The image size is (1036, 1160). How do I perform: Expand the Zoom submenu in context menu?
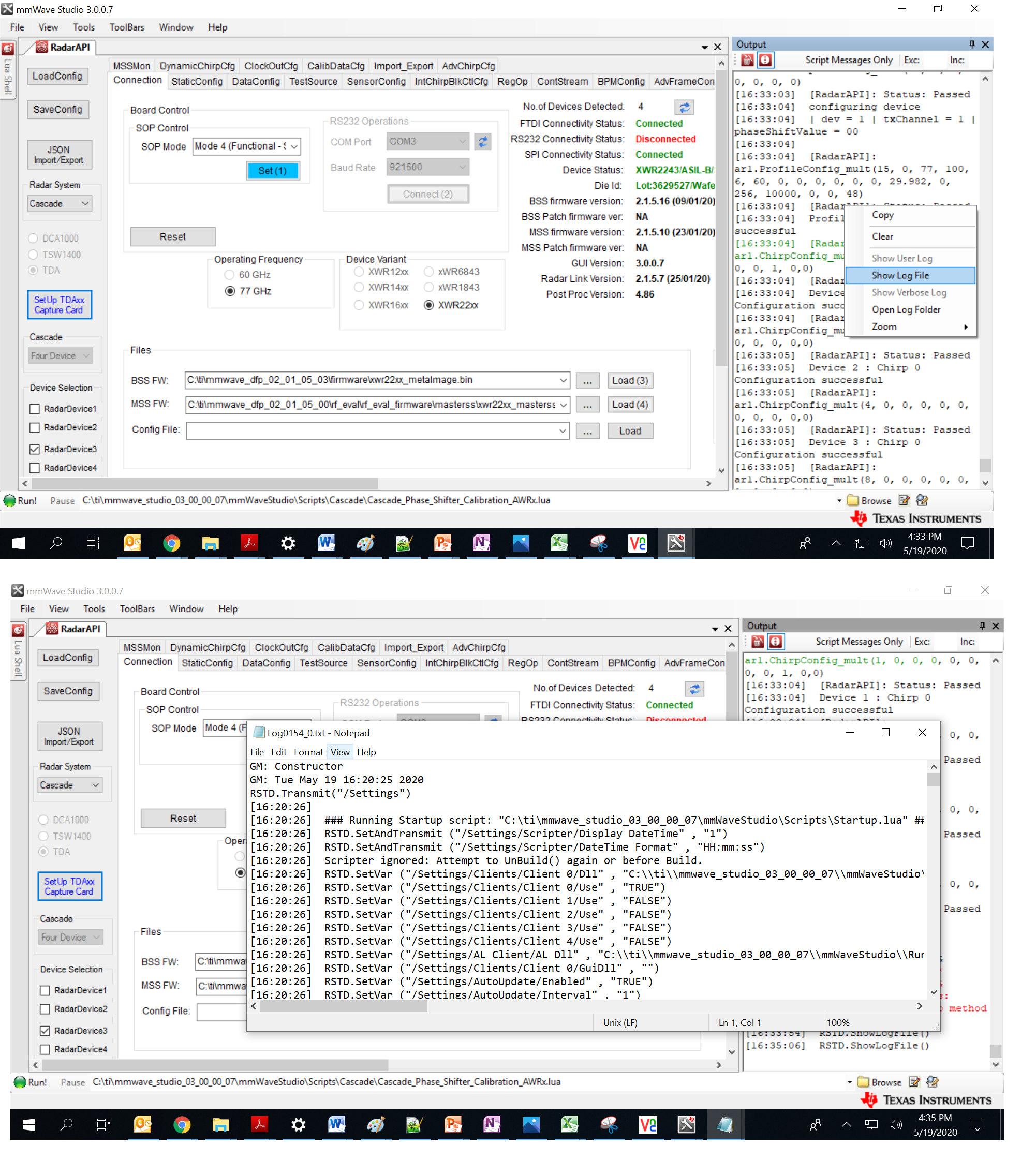(x=911, y=326)
